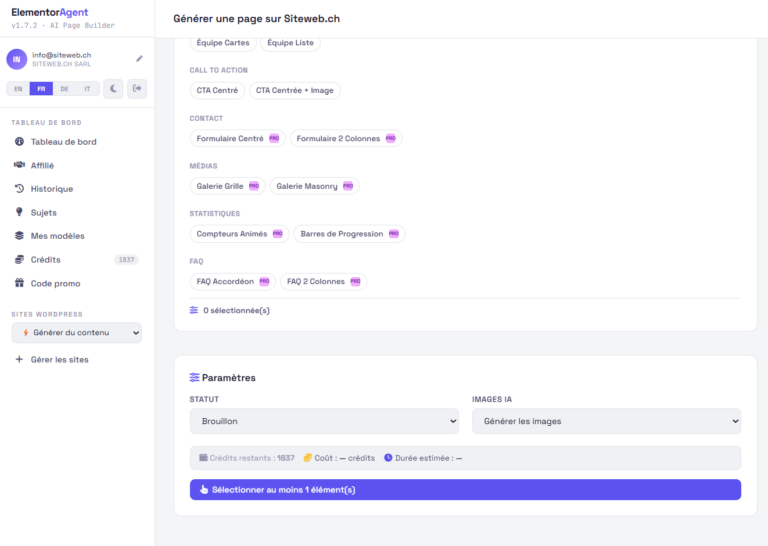Viewport: 768px width, 546px height.
Task: Click the logout arrow icon
Action: (137, 89)
